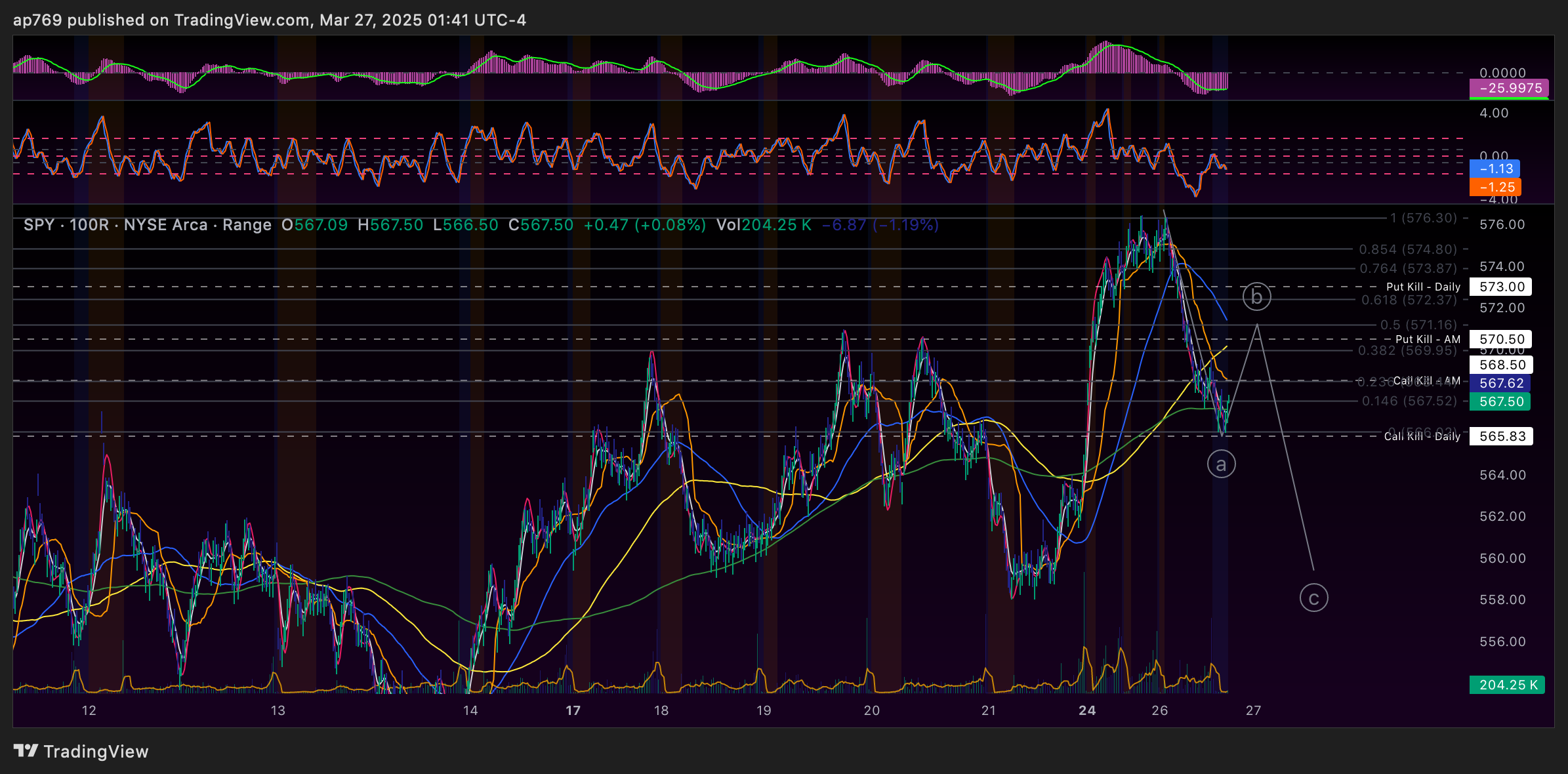Select the circled 'b' wave label
The height and width of the screenshot is (774, 1568).
click(1256, 296)
